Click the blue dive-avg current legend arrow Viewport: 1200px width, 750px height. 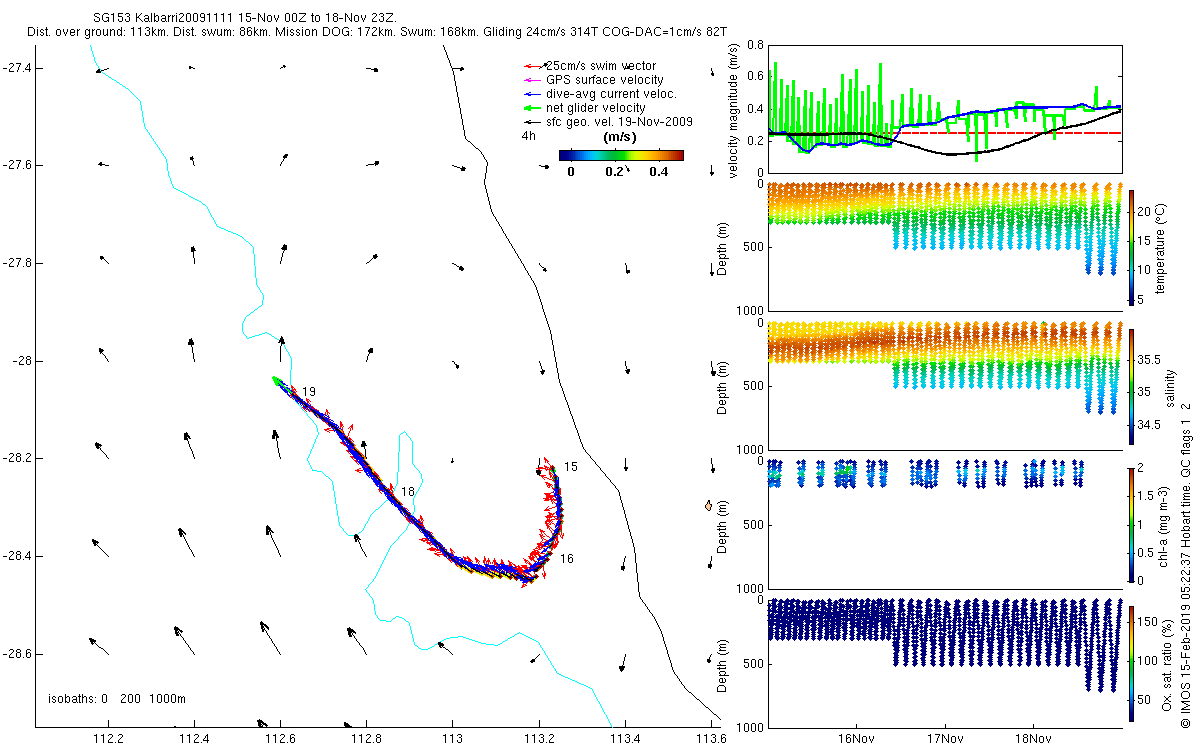530,93
